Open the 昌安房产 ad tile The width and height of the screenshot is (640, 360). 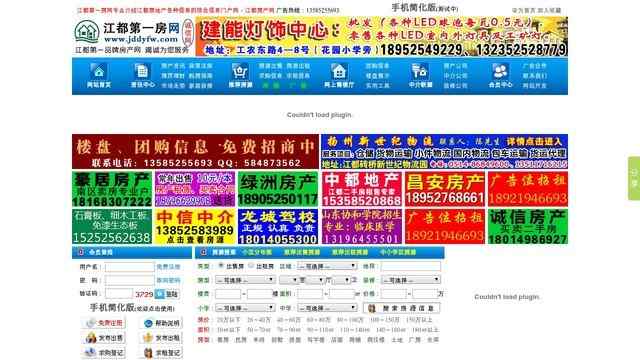click(x=445, y=189)
